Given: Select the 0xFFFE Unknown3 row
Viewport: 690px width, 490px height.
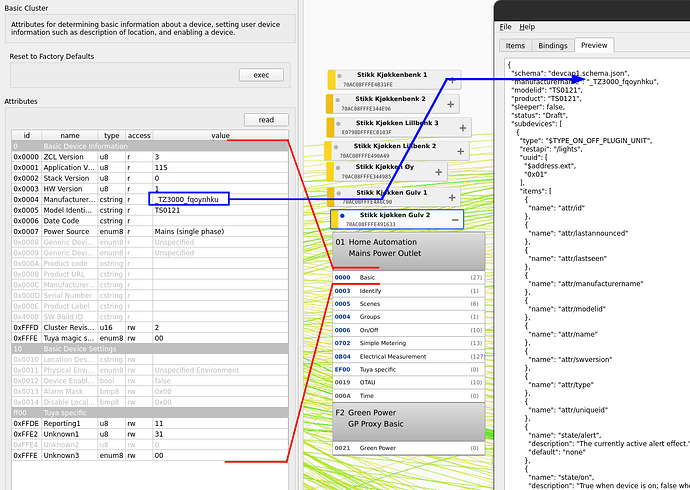Looking at the screenshot, I should (x=150, y=455).
